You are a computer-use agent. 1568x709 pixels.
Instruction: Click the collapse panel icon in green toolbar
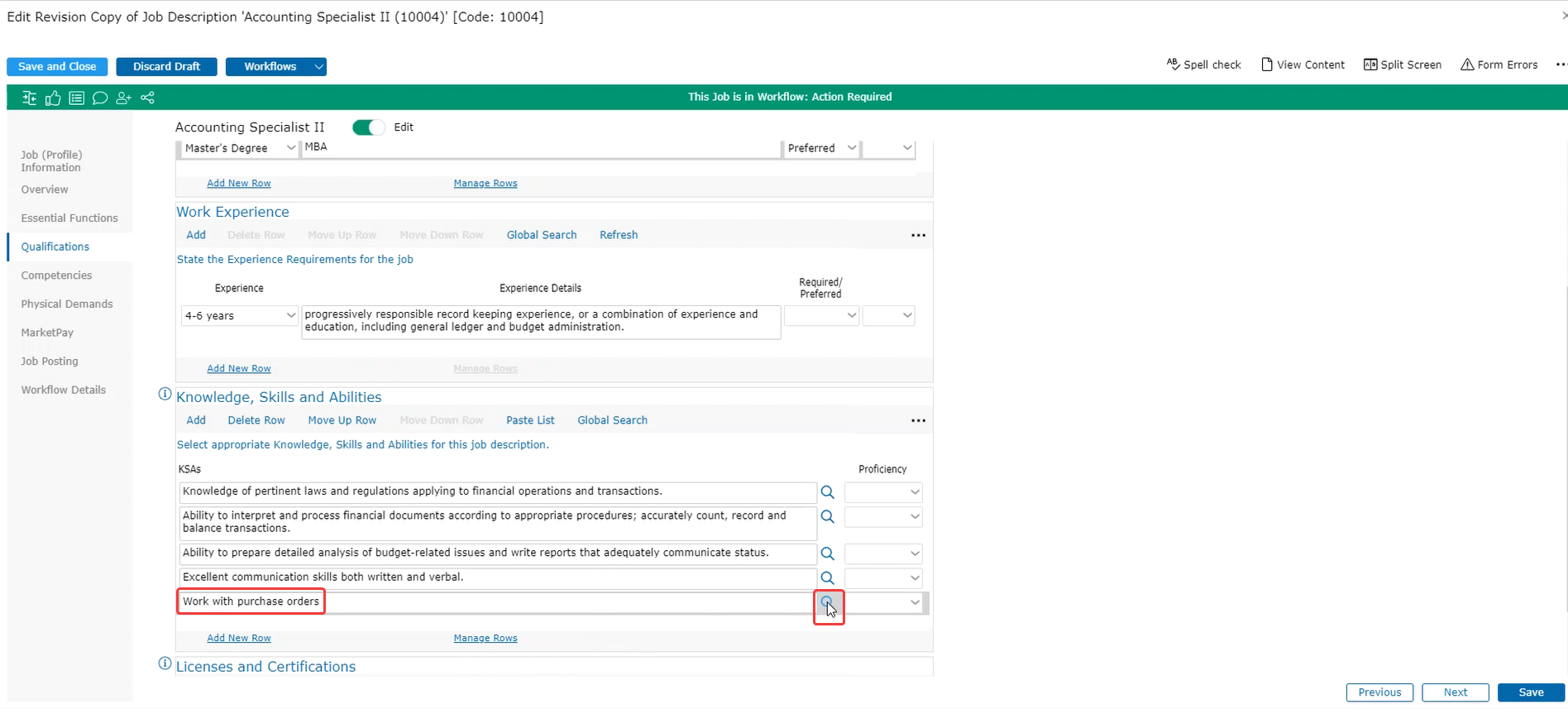[x=30, y=98]
